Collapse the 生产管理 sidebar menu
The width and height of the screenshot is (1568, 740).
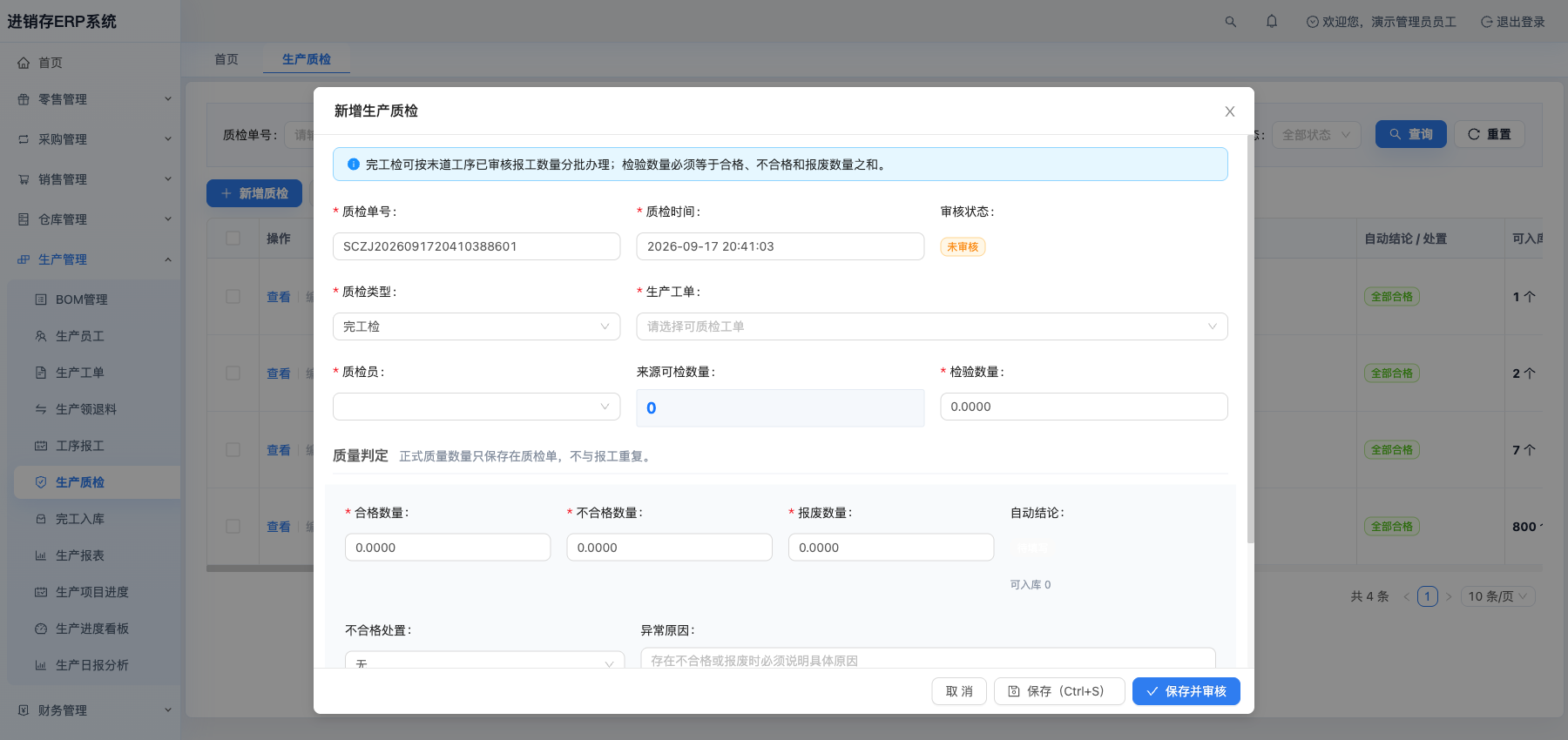click(x=90, y=259)
